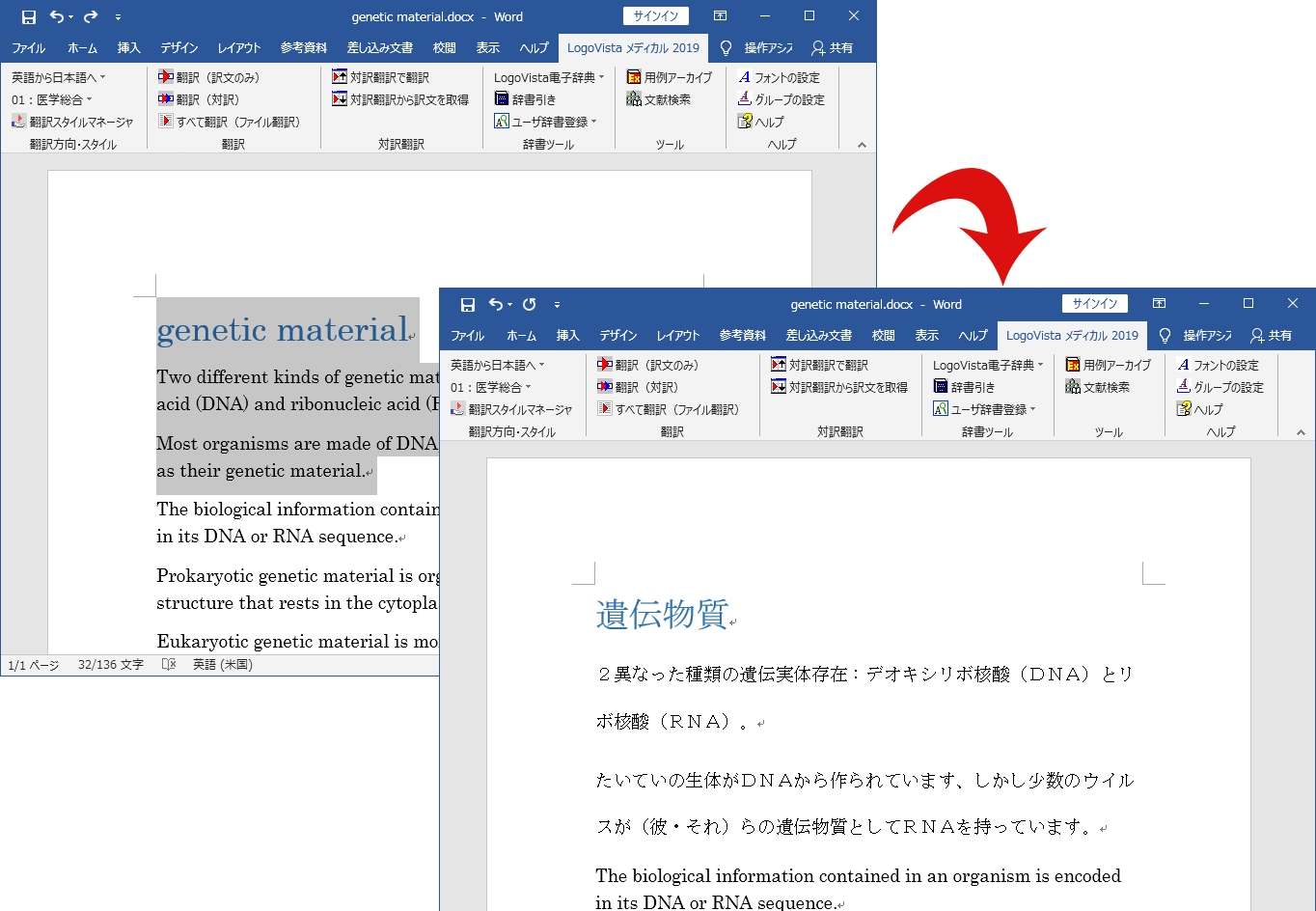Click サインイン button in front window

(1095, 303)
